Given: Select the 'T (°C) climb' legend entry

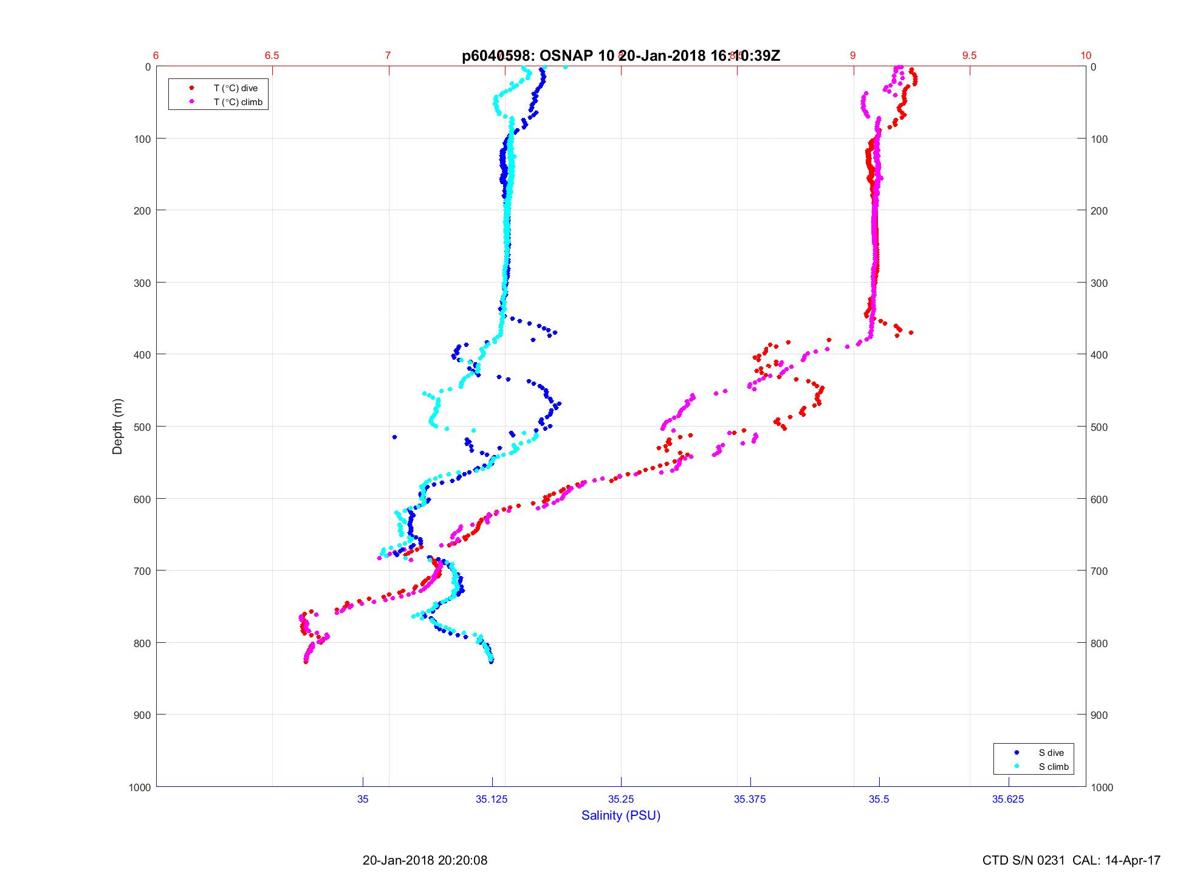Looking at the screenshot, I should (x=238, y=102).
